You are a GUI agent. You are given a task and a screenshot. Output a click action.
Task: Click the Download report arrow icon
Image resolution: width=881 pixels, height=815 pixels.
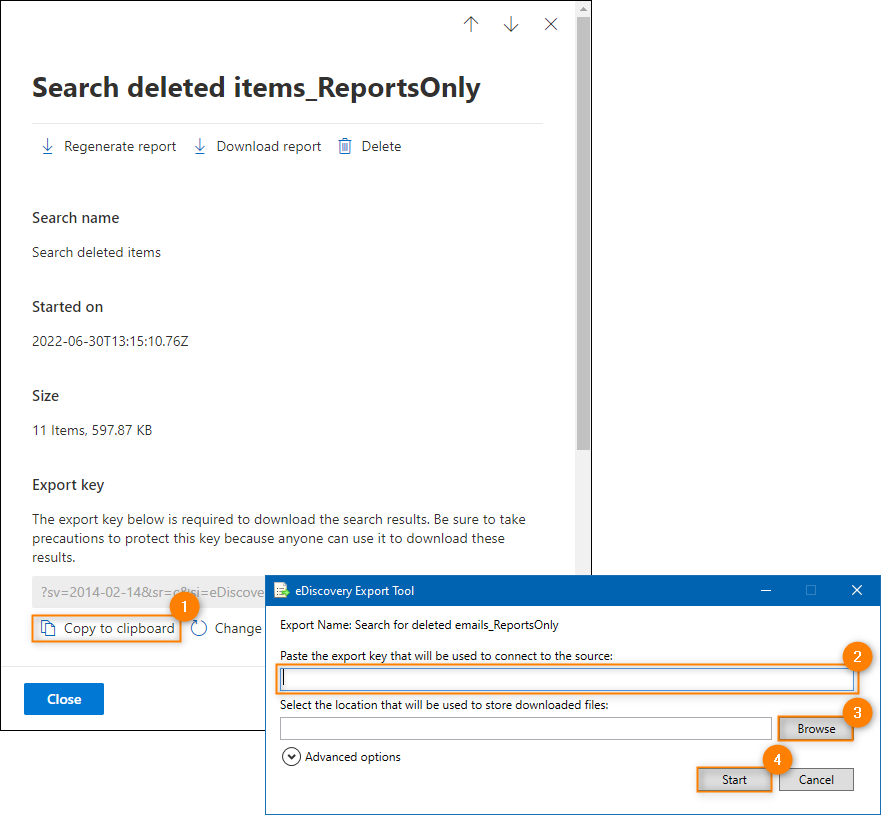199,147
